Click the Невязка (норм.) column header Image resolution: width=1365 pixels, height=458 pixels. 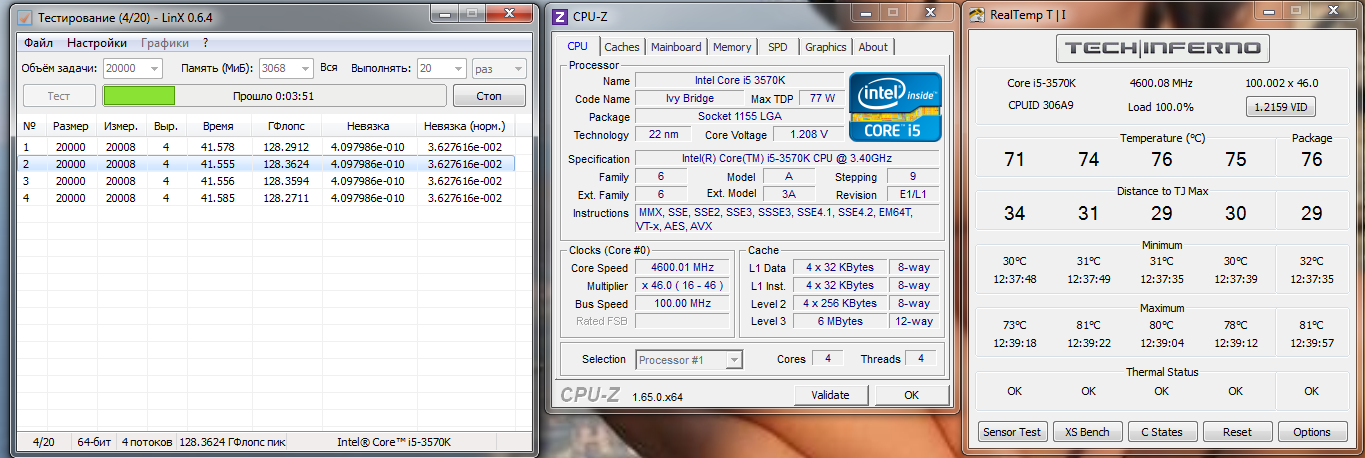click(464, 127)
